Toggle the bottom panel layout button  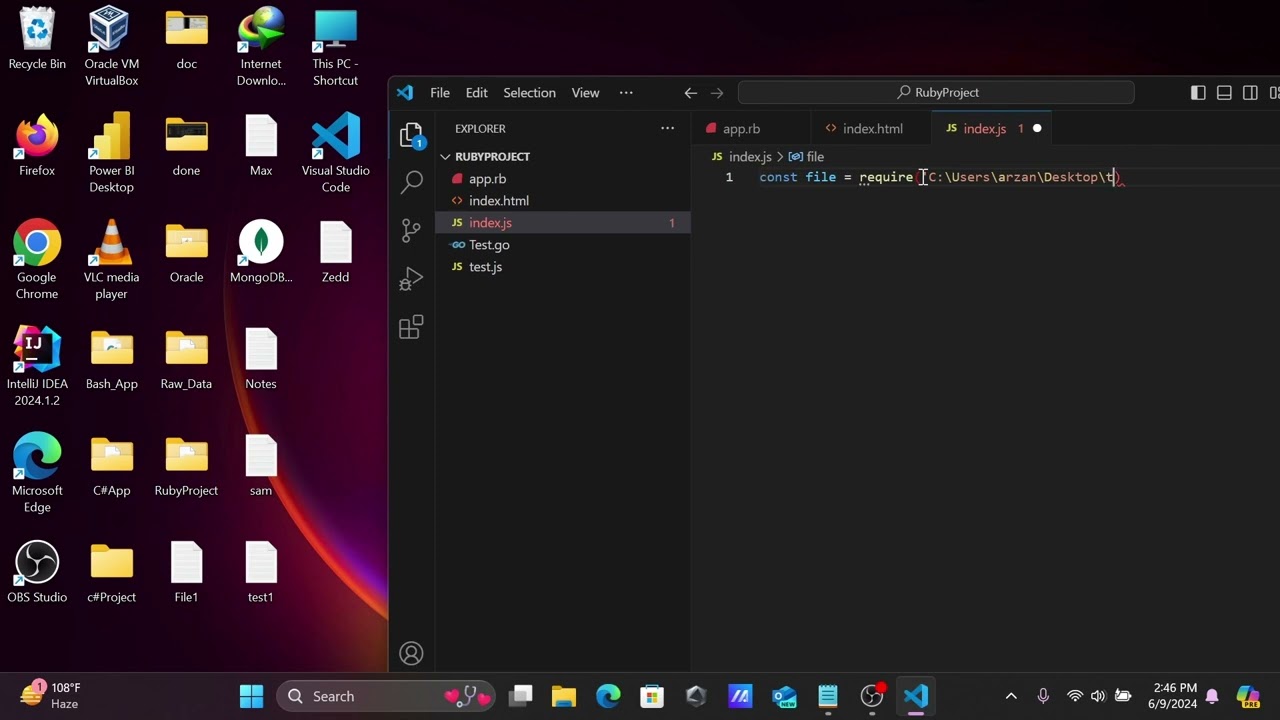coord(1224,93)
